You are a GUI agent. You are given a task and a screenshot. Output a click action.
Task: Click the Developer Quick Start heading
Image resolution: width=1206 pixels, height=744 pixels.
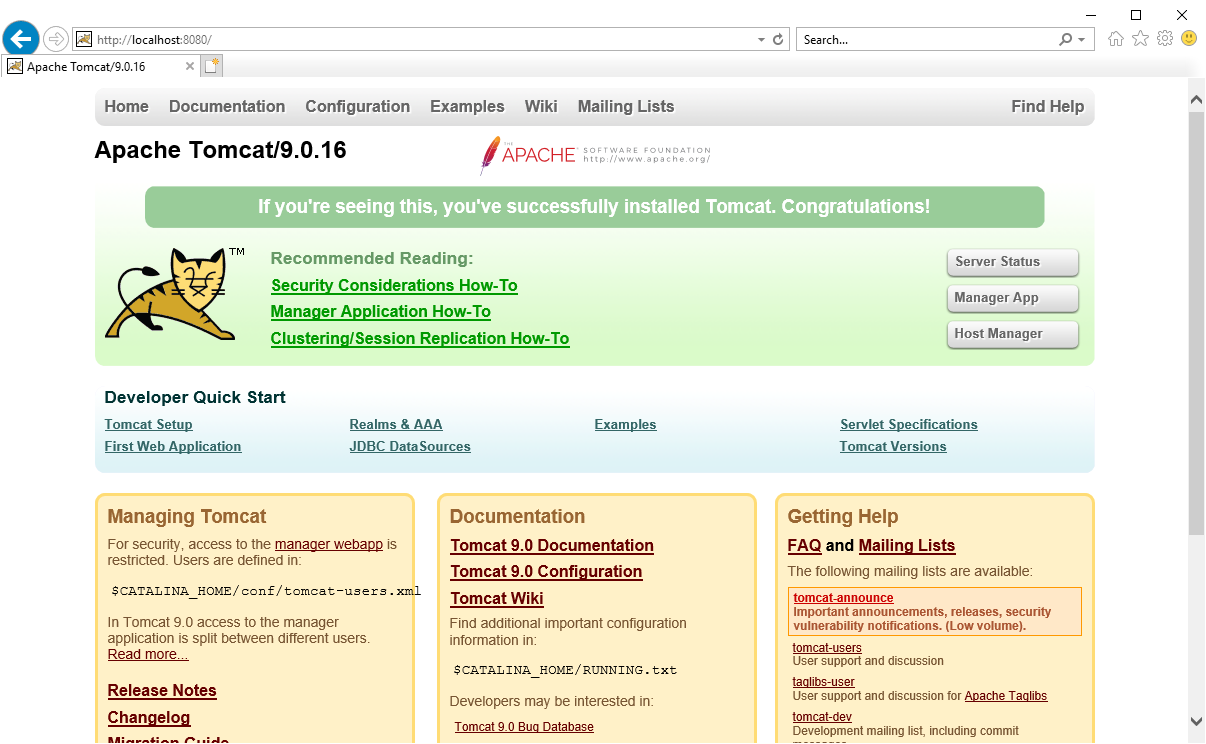(195, 398)
